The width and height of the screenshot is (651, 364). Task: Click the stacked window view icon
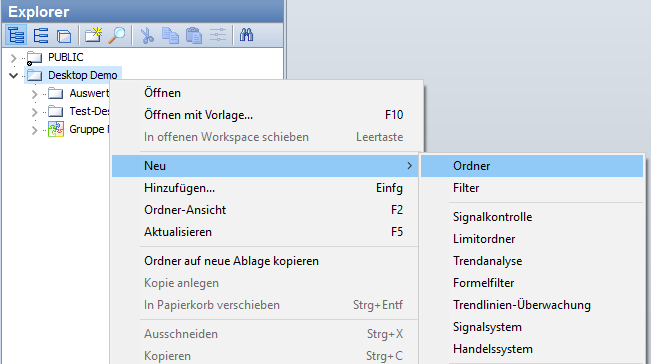(x=64, y=36)
